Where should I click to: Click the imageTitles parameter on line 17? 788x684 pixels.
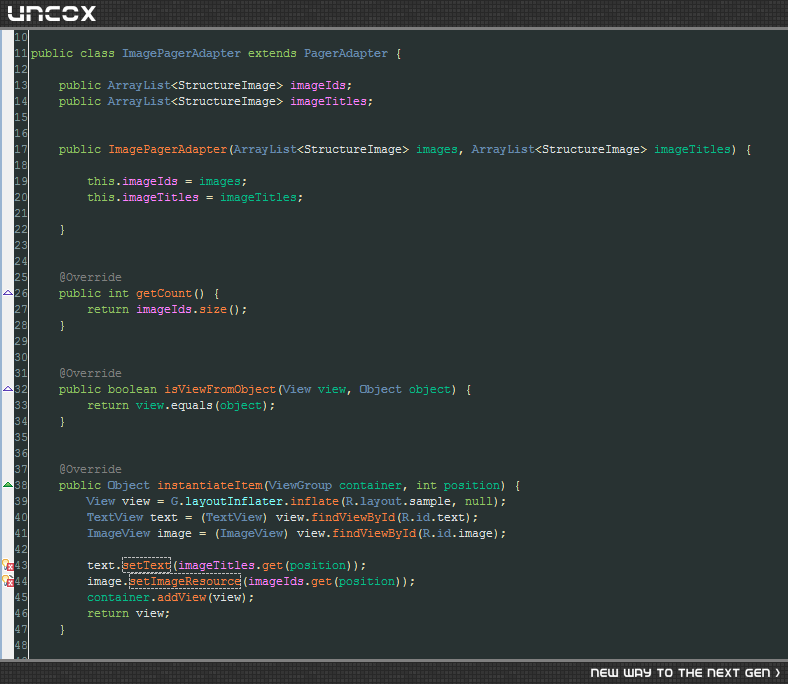pyautogui.click(x=692, y=149)
